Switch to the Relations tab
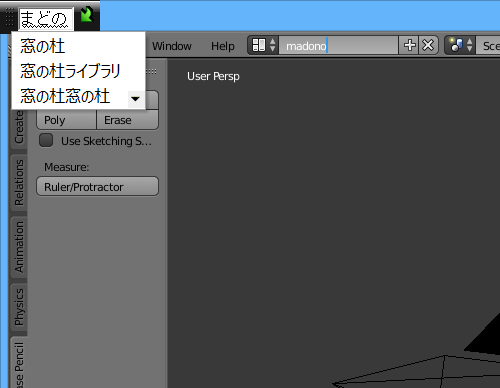This screenshot has width=500, height=388. [x=19, y=183]
